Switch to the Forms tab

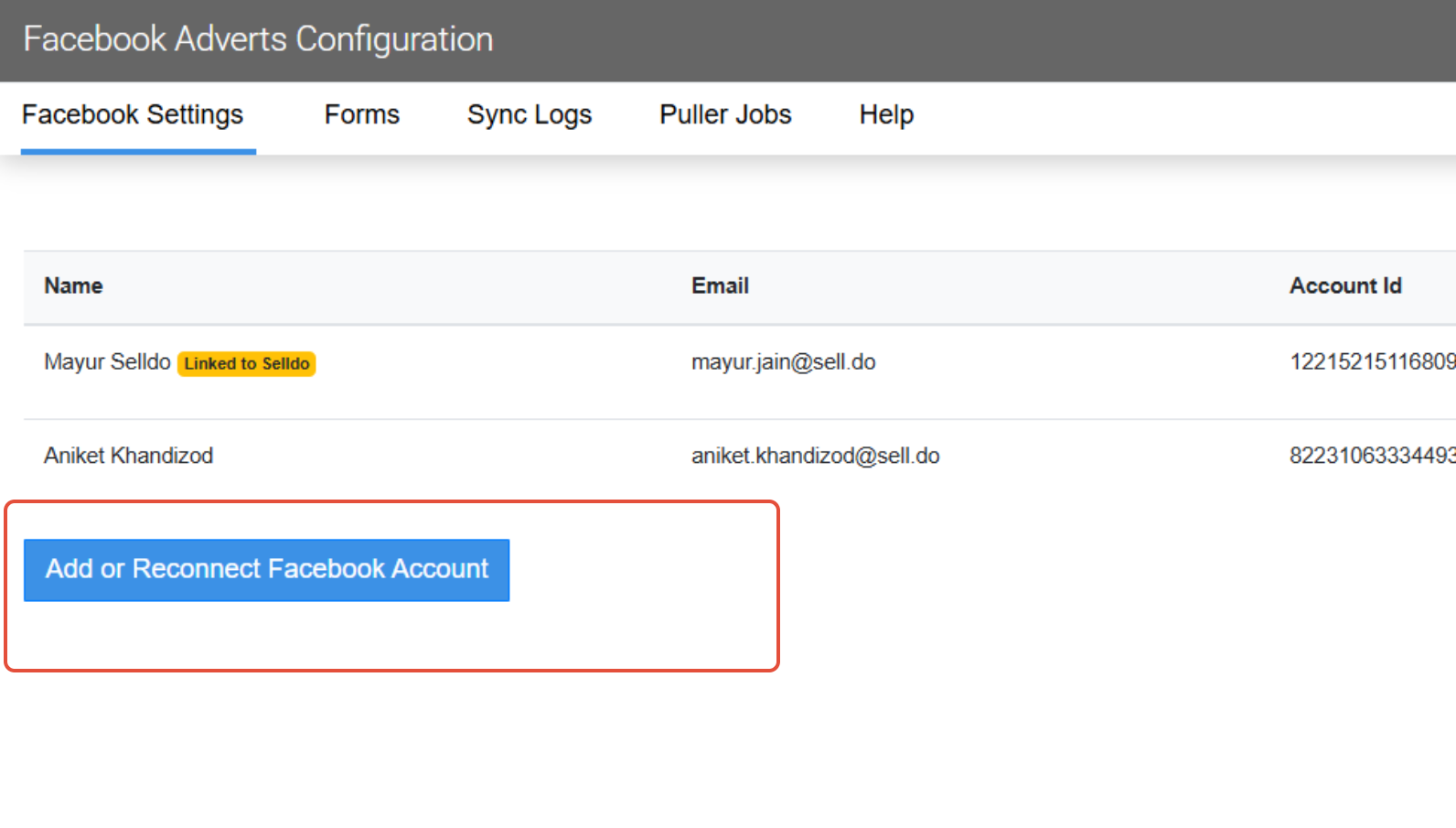362,115
